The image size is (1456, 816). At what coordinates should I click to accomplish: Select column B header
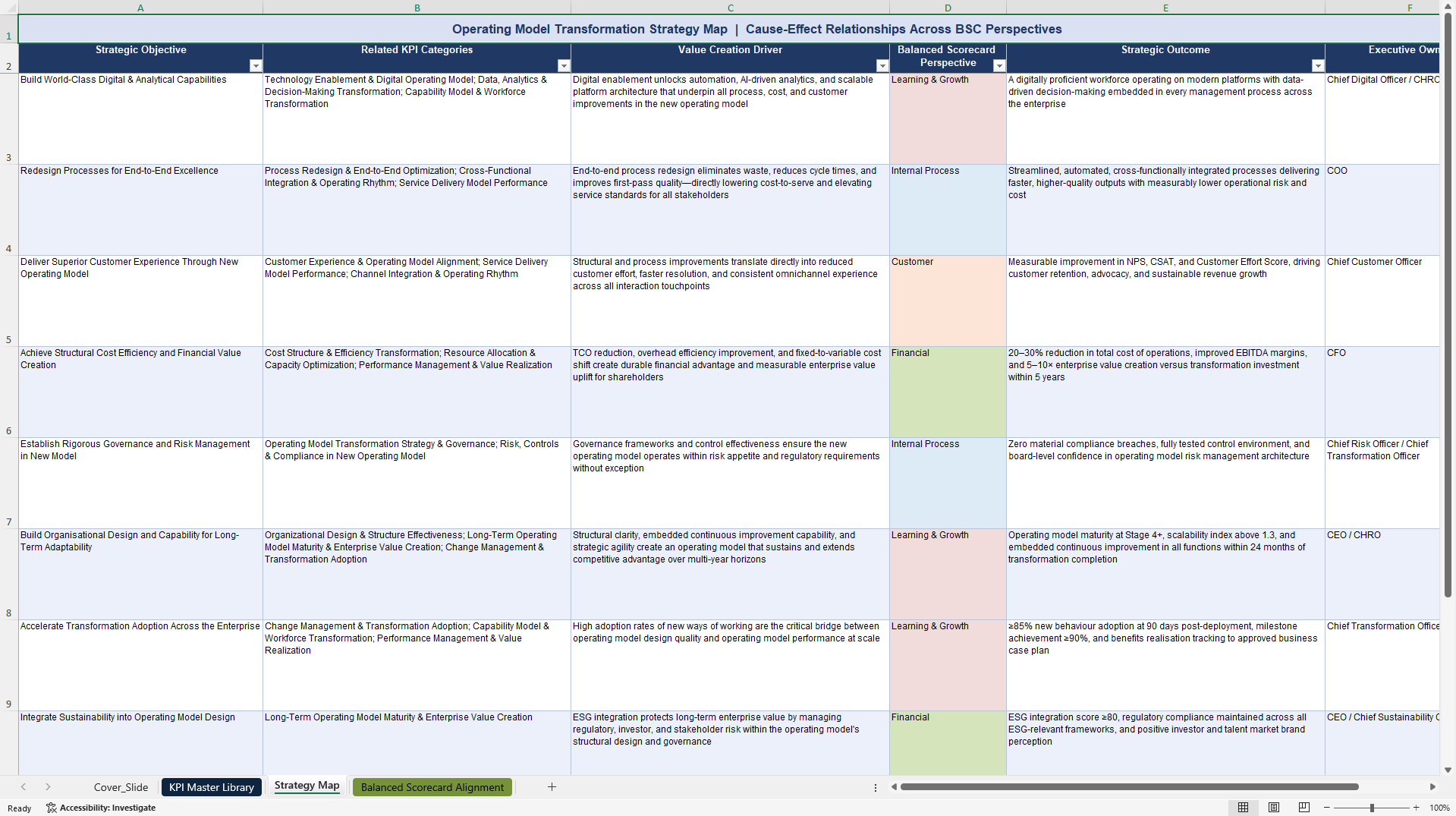417,8
